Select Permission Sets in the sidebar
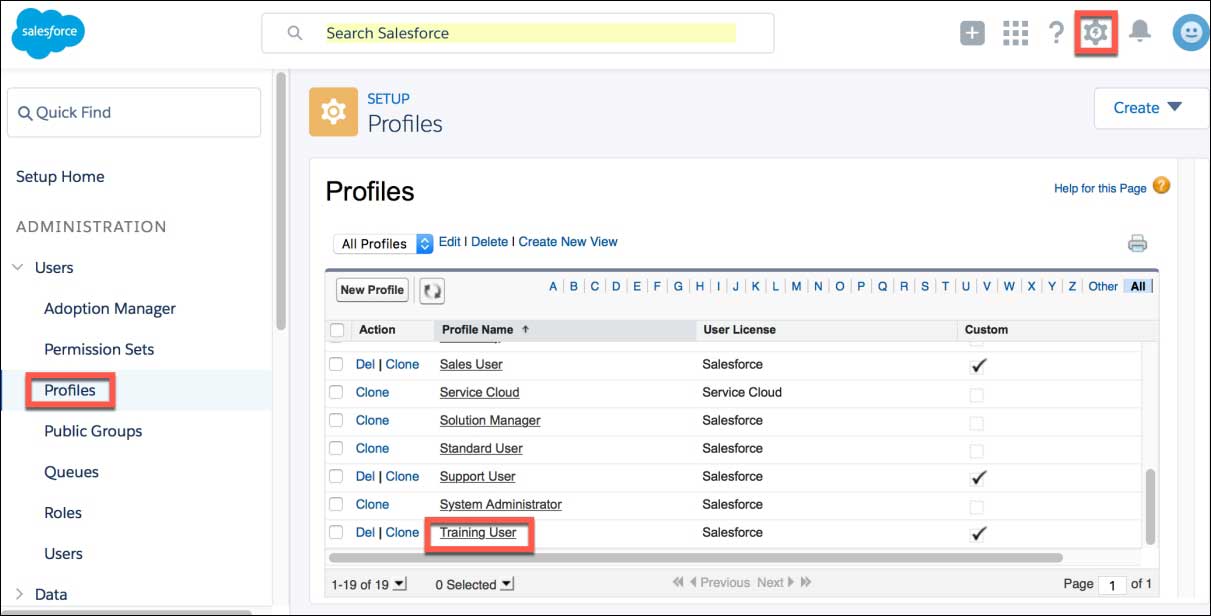The image size is (1211, 616). tap(99, 349)
